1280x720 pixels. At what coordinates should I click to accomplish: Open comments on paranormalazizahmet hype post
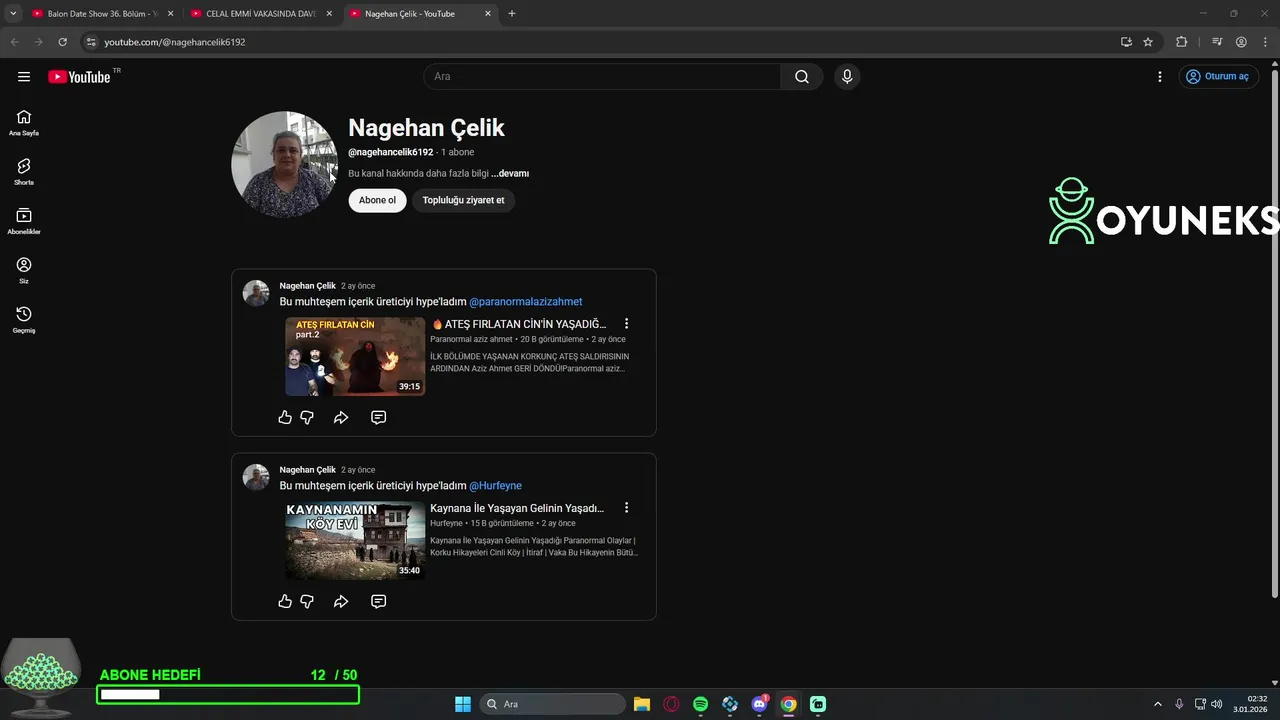click(378, 417)
